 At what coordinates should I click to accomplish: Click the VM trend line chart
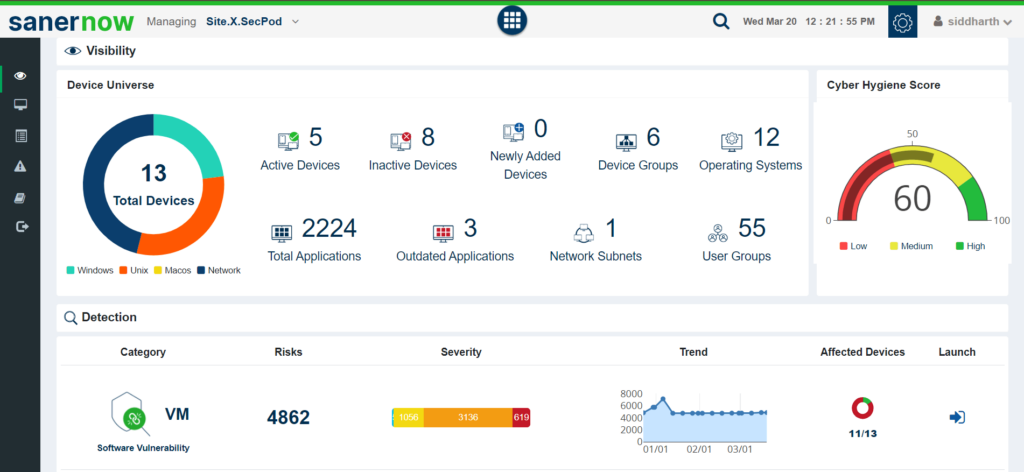[x=705, y=418]
